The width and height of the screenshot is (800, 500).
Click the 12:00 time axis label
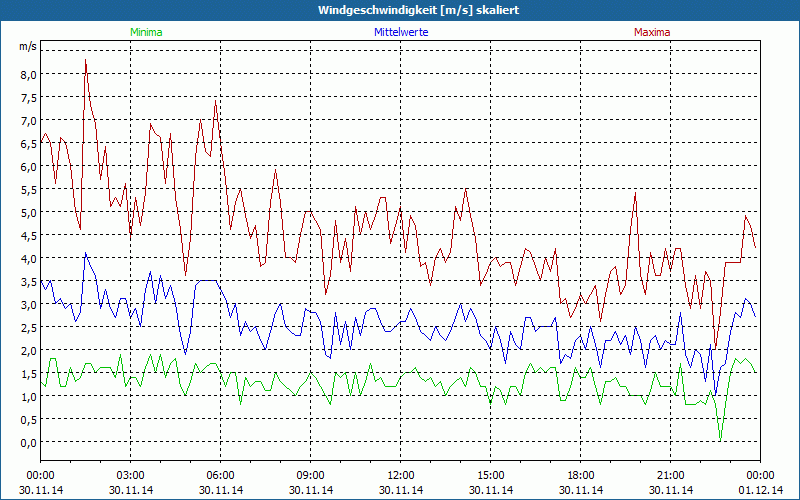click(x=401, y=475)
